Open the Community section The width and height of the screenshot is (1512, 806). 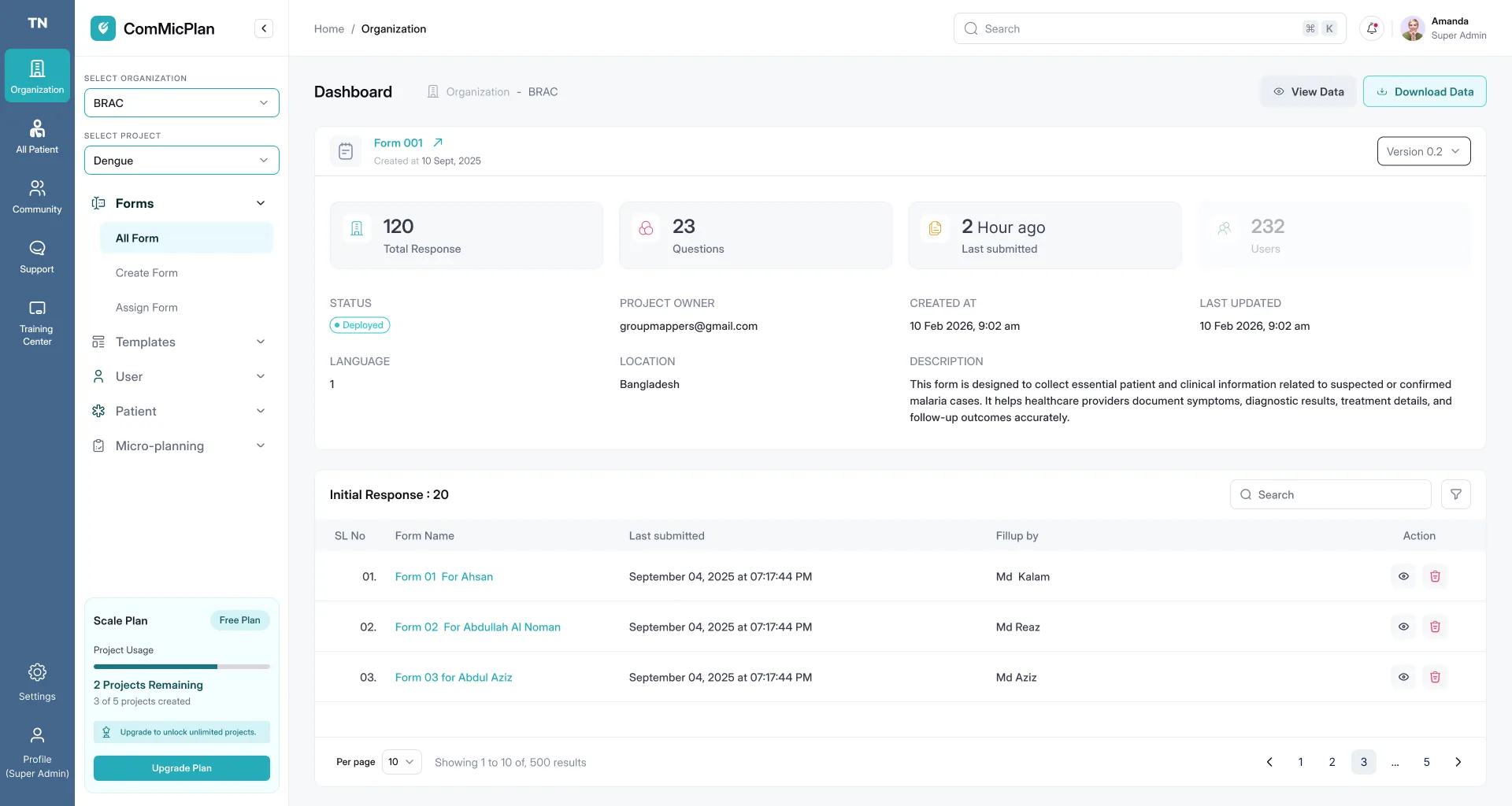point(37,196)
